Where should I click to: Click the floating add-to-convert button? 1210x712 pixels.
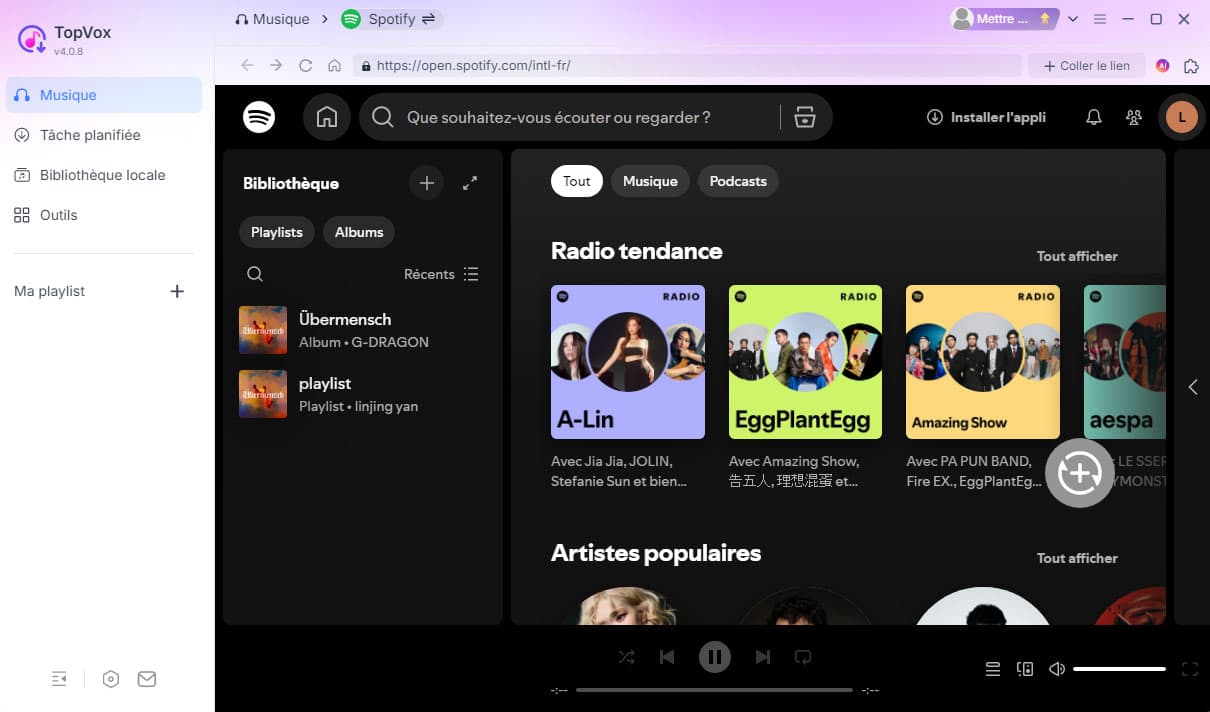pos(1080,473)
